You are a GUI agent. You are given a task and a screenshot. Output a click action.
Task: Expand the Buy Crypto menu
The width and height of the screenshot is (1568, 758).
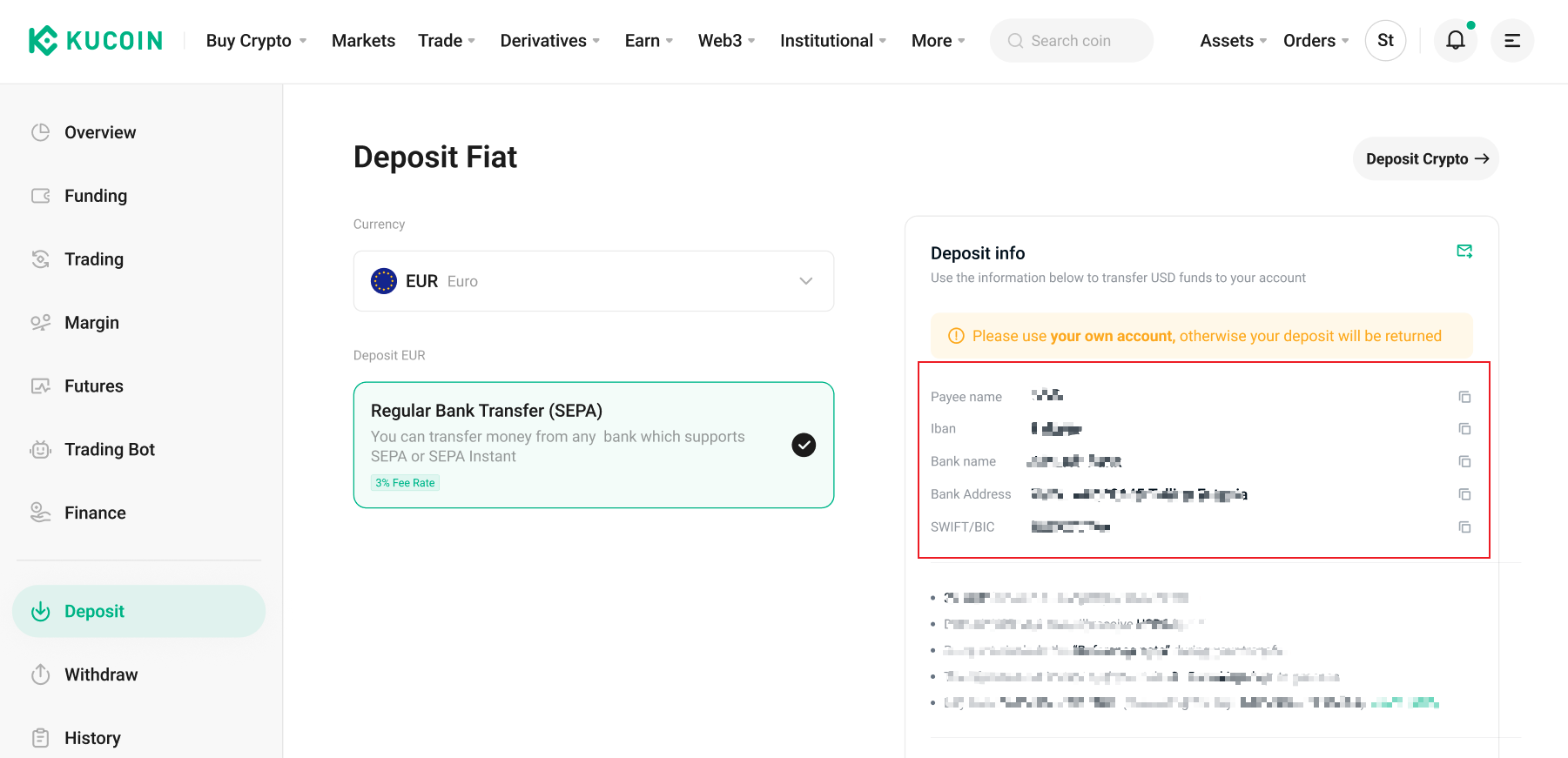tap(256, 41)
